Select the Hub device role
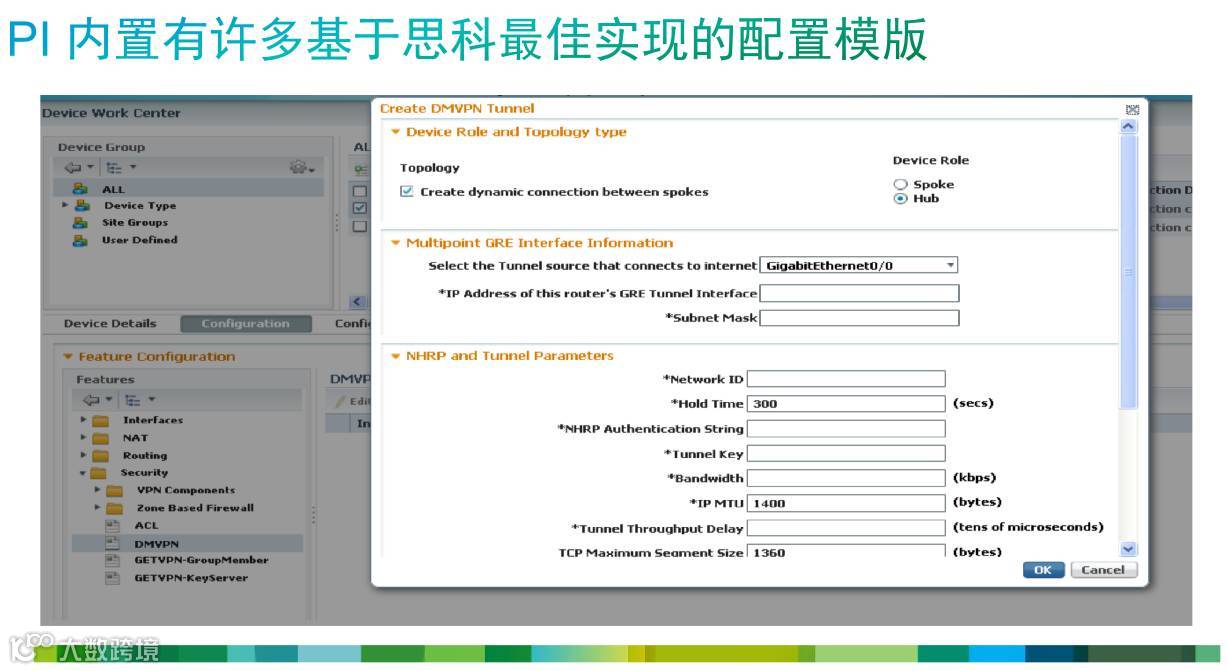 pyautogui.click(x=900, y=199)
